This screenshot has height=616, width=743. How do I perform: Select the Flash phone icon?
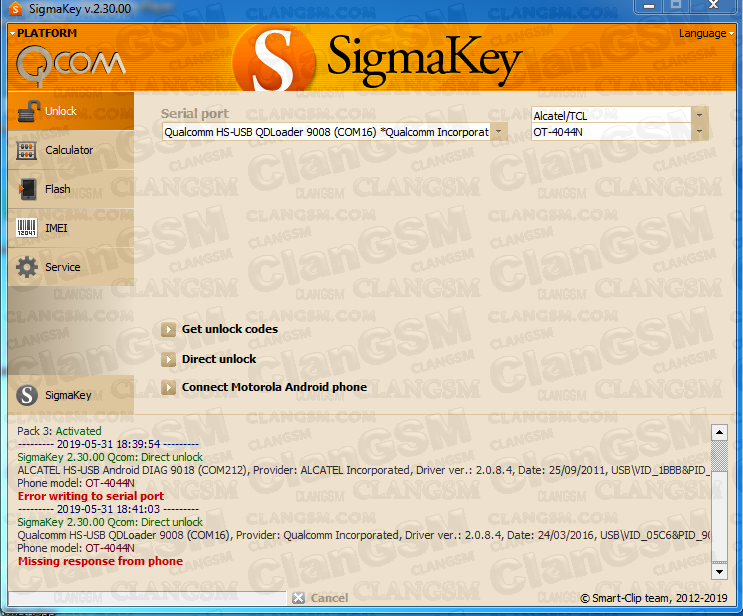27,189
